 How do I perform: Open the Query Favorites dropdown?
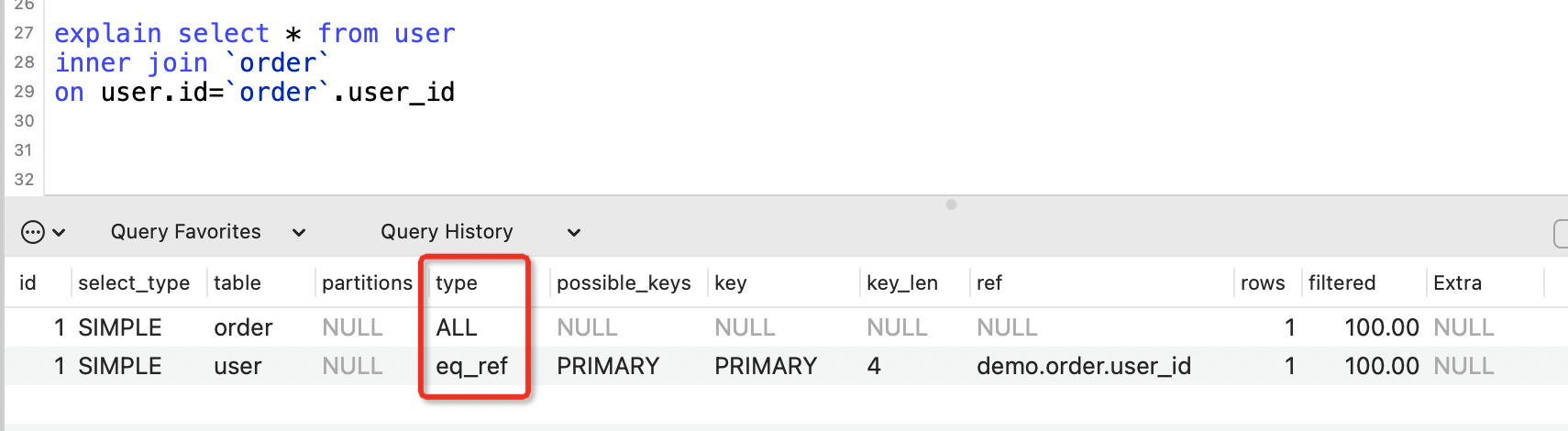pos(208,232)
